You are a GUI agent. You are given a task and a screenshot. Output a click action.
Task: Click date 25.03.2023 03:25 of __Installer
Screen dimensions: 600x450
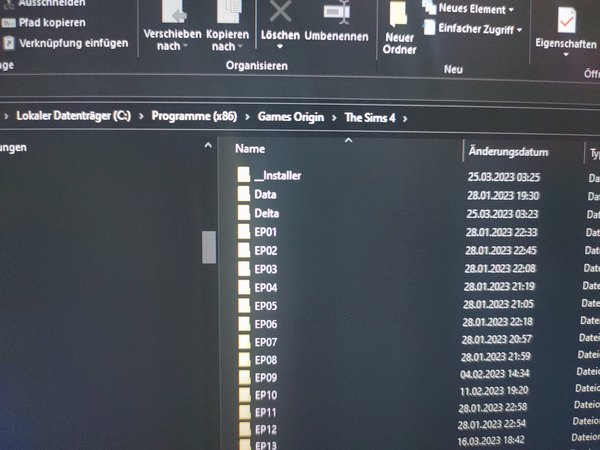pyautogui.click(x=504, y=177)
